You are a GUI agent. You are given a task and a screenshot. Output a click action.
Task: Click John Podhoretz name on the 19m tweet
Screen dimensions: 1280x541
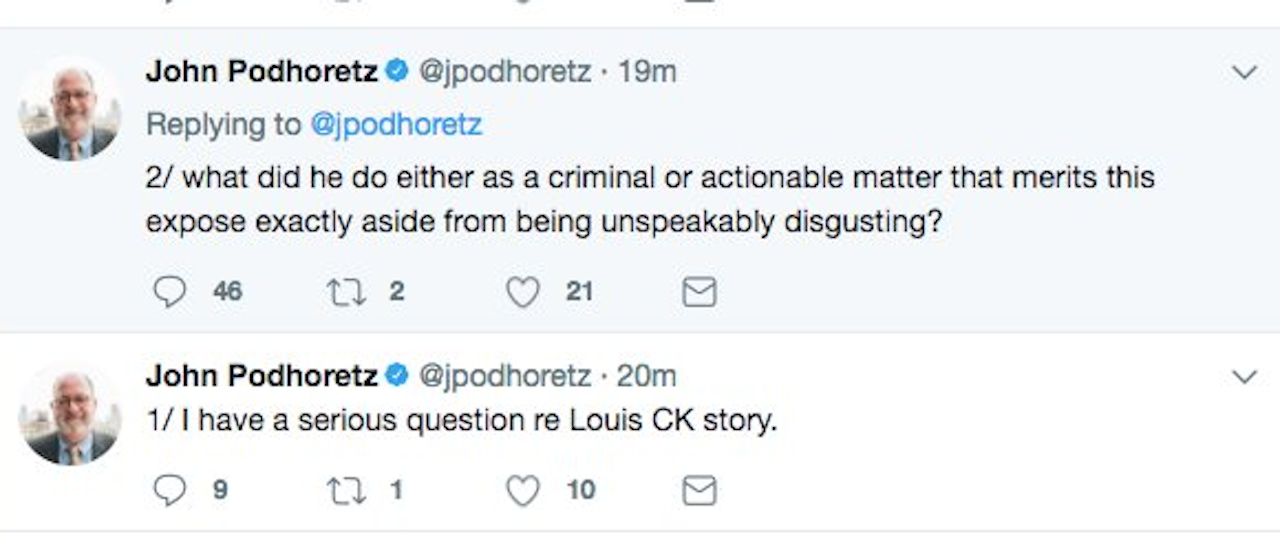[262, 72]
